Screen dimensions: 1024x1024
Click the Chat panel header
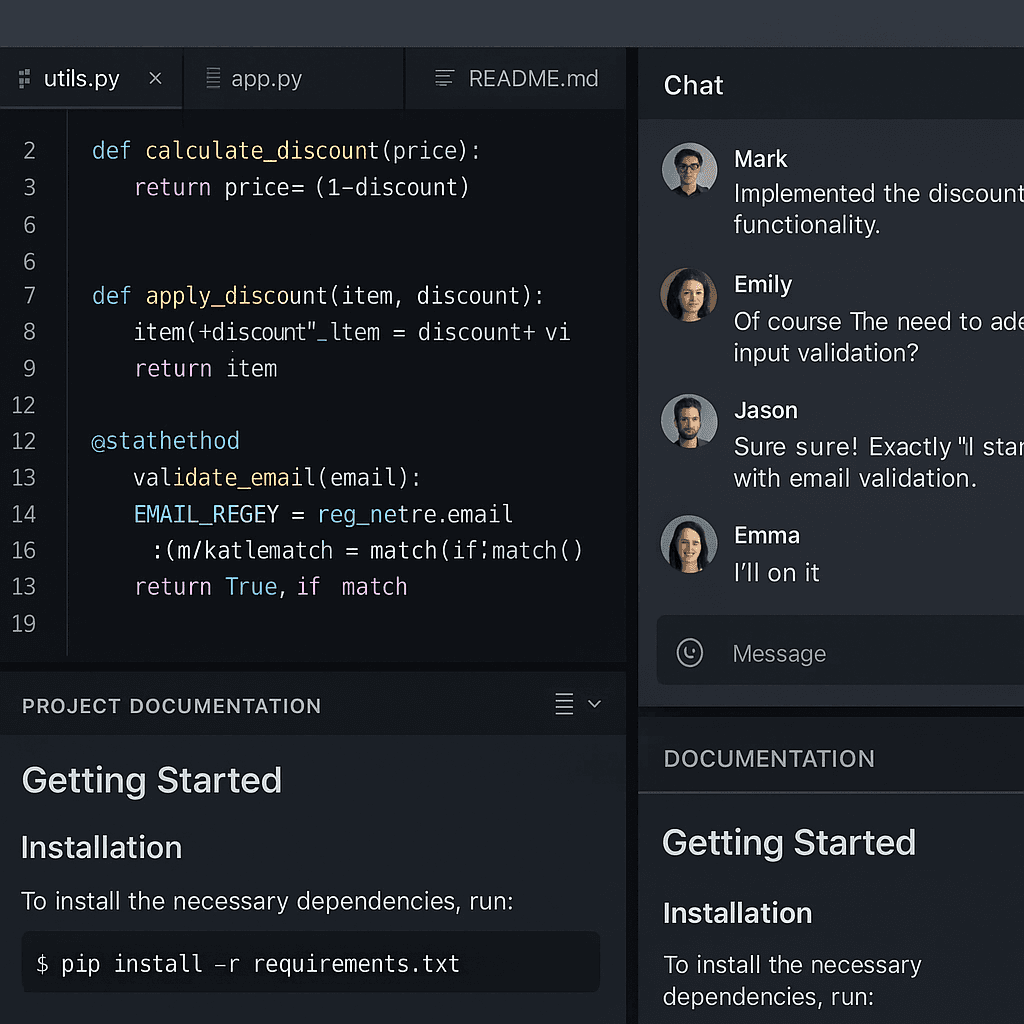(x=693, y=85)
